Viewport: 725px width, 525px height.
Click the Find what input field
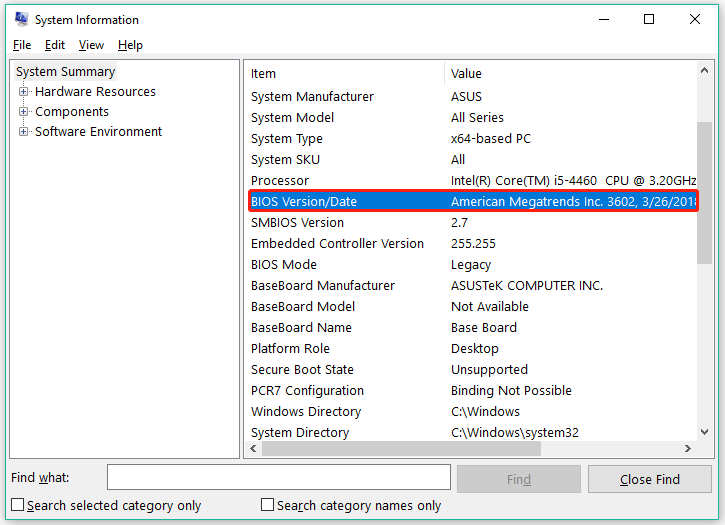click(279, 477)
